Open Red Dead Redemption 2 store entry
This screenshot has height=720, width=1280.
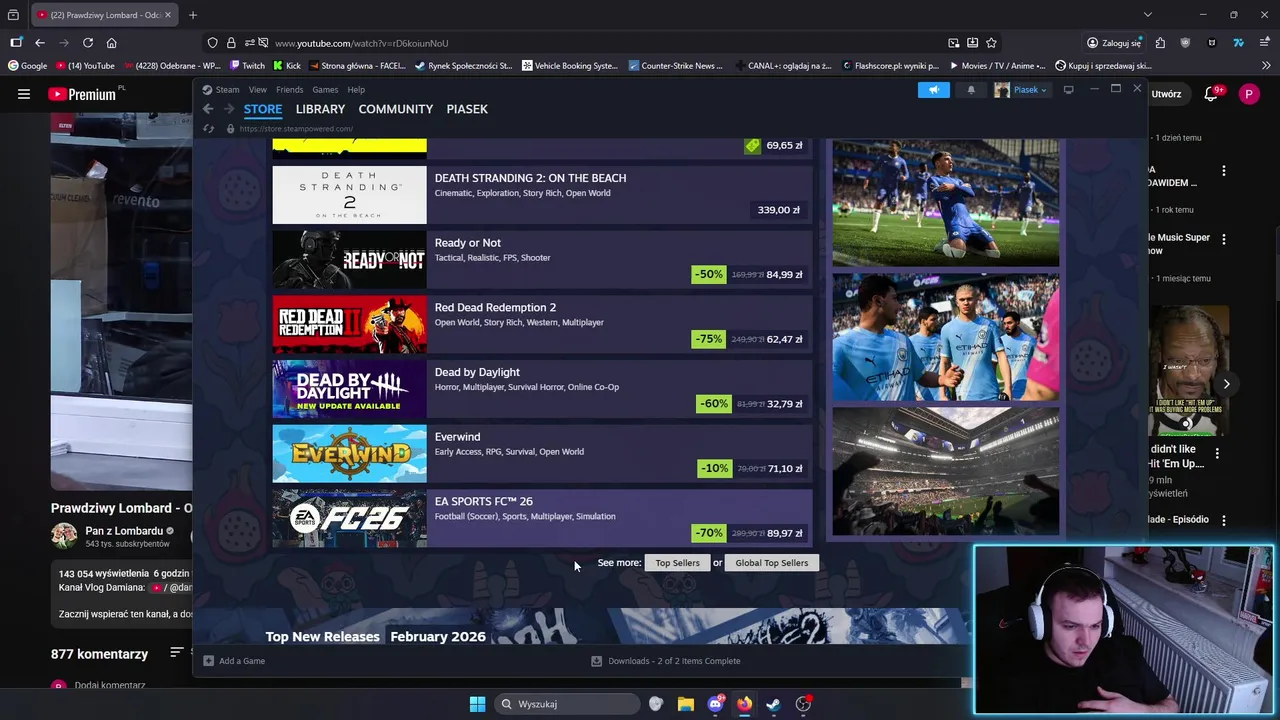543,324
